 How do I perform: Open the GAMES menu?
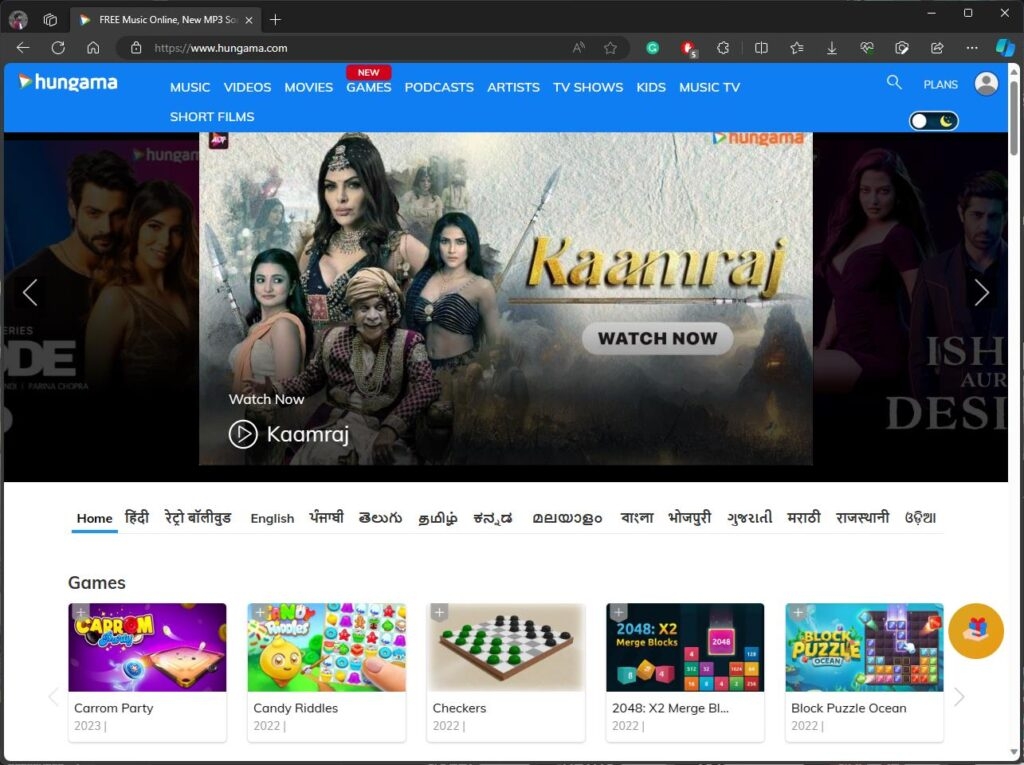(368, 88)
